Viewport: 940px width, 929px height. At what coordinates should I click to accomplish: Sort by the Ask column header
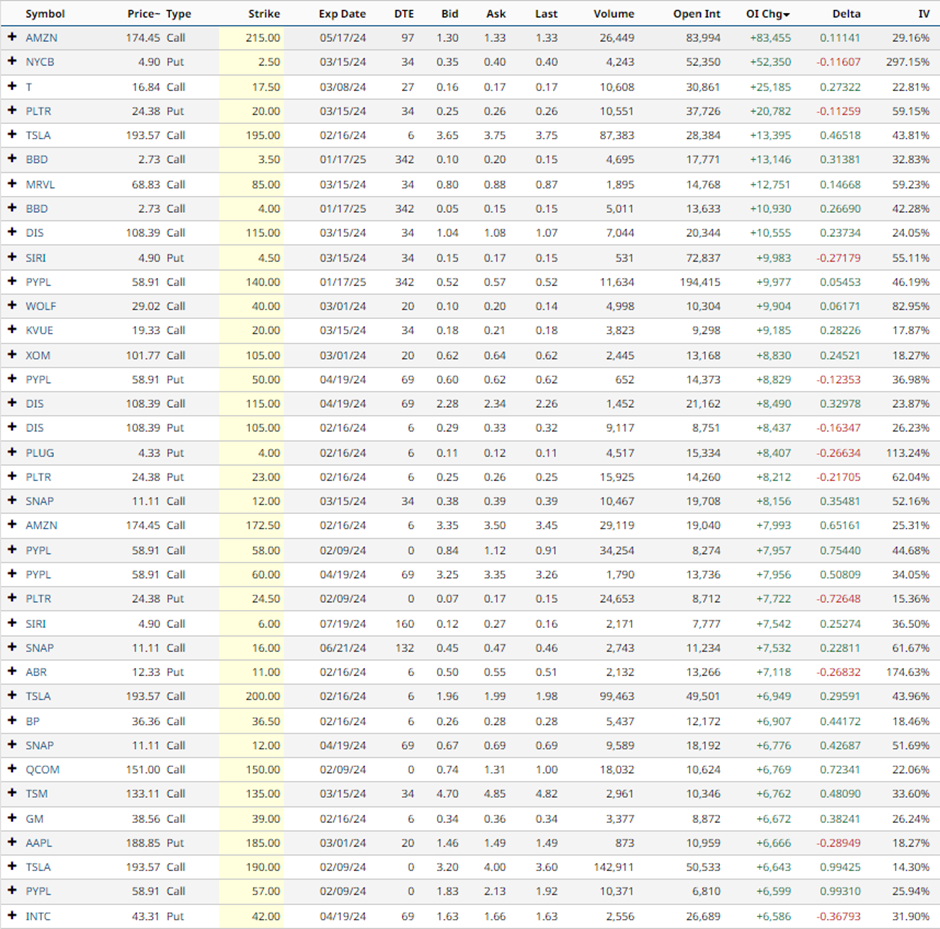(496, 14)
